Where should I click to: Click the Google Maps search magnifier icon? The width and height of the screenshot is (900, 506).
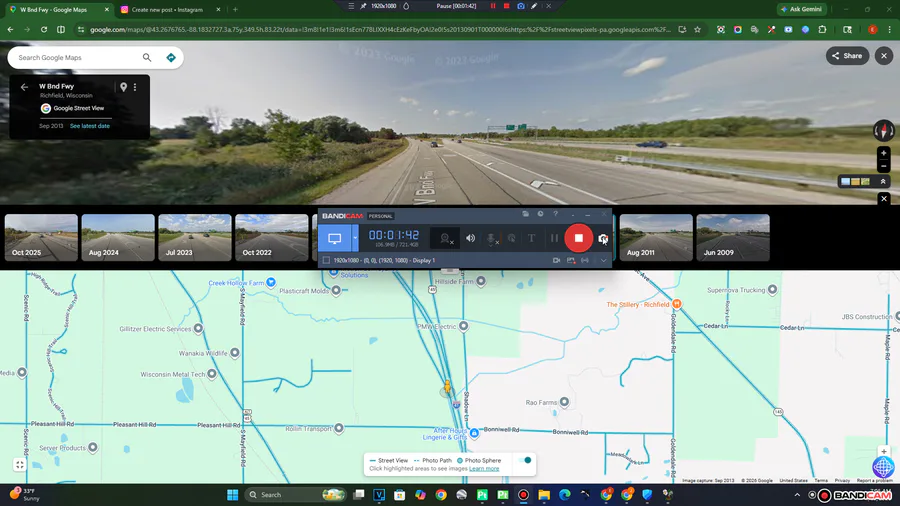pyautogui.click(x=147, y=57)
